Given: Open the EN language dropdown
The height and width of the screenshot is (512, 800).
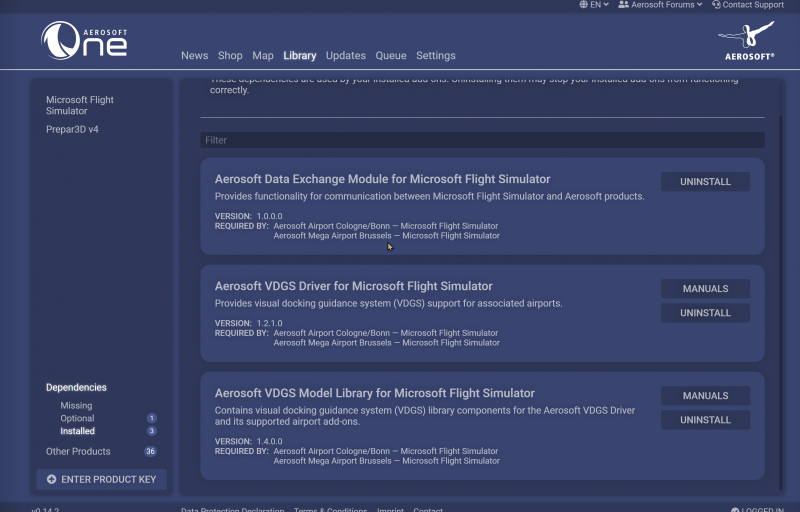Looking at the screenshot, I should [x=594, y=5].
